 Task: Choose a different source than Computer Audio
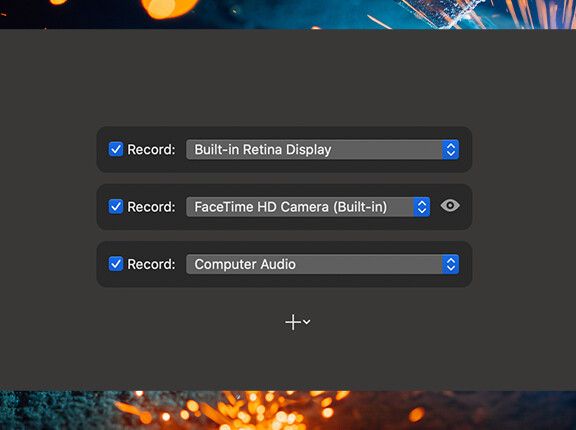(x=323, y=264)
